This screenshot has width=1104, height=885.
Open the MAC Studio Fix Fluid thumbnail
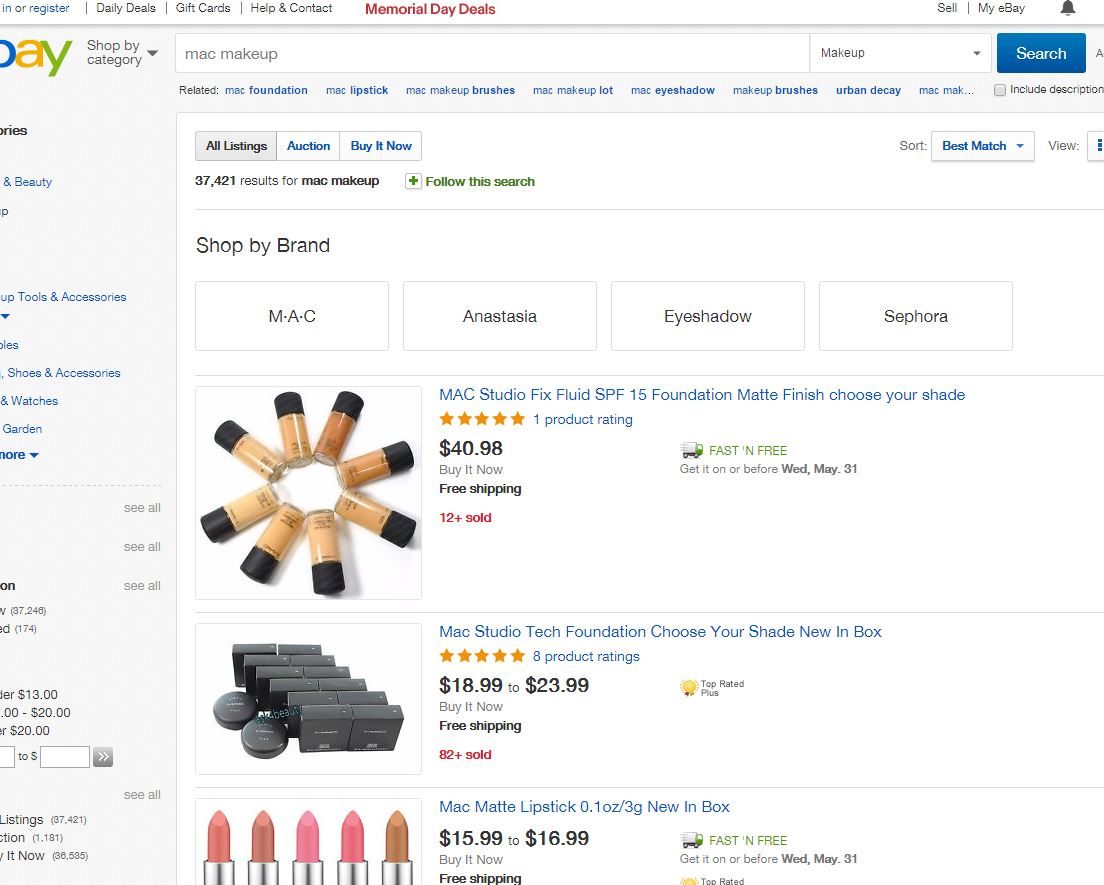tap(308, 493)
